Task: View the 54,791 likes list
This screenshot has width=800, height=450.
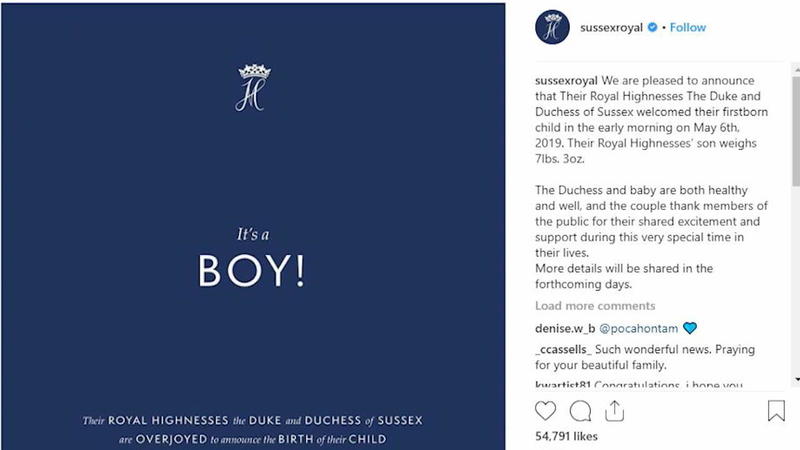Action: pos(566,436)
